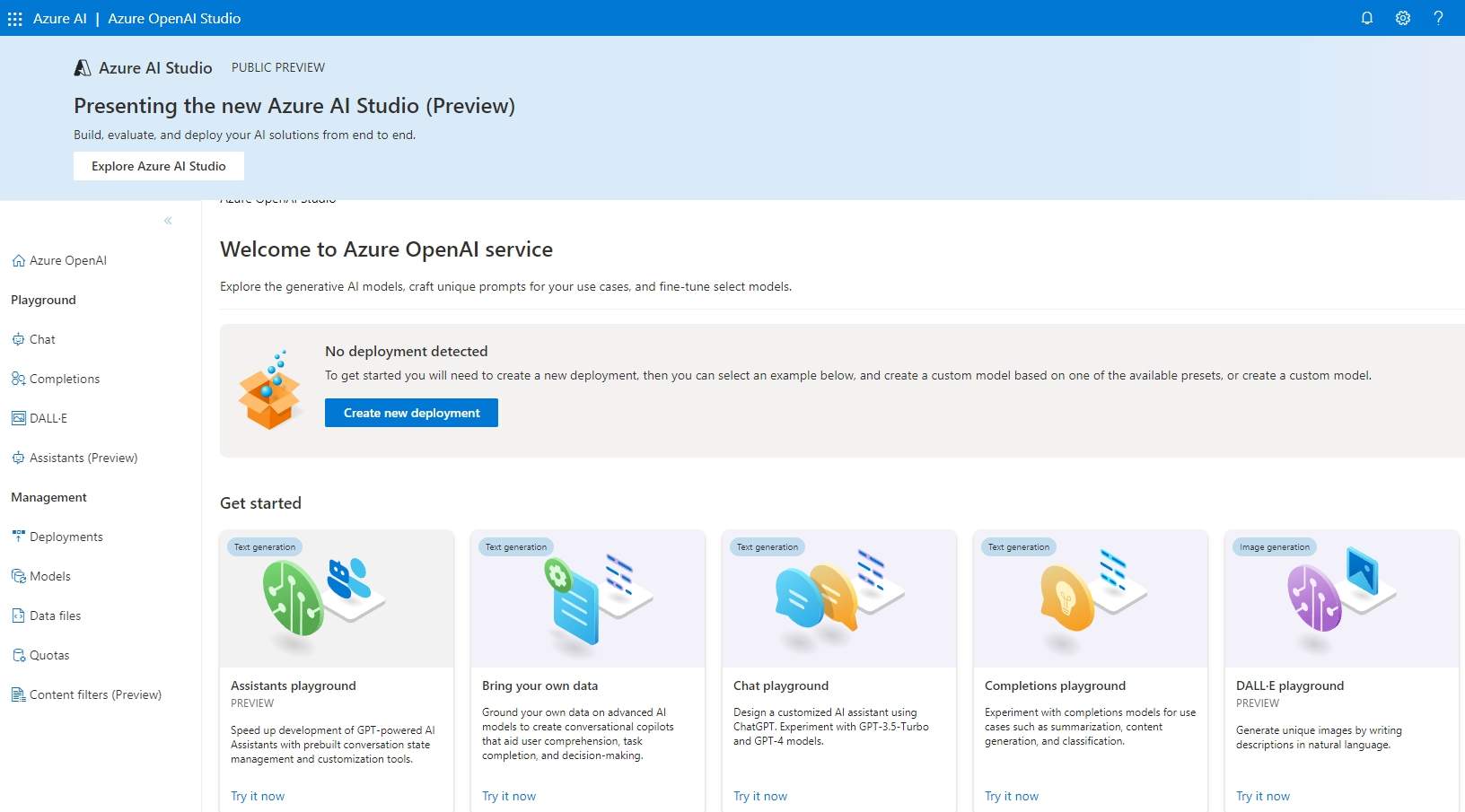Collapse the left navigation sidebar

point(168,221)
